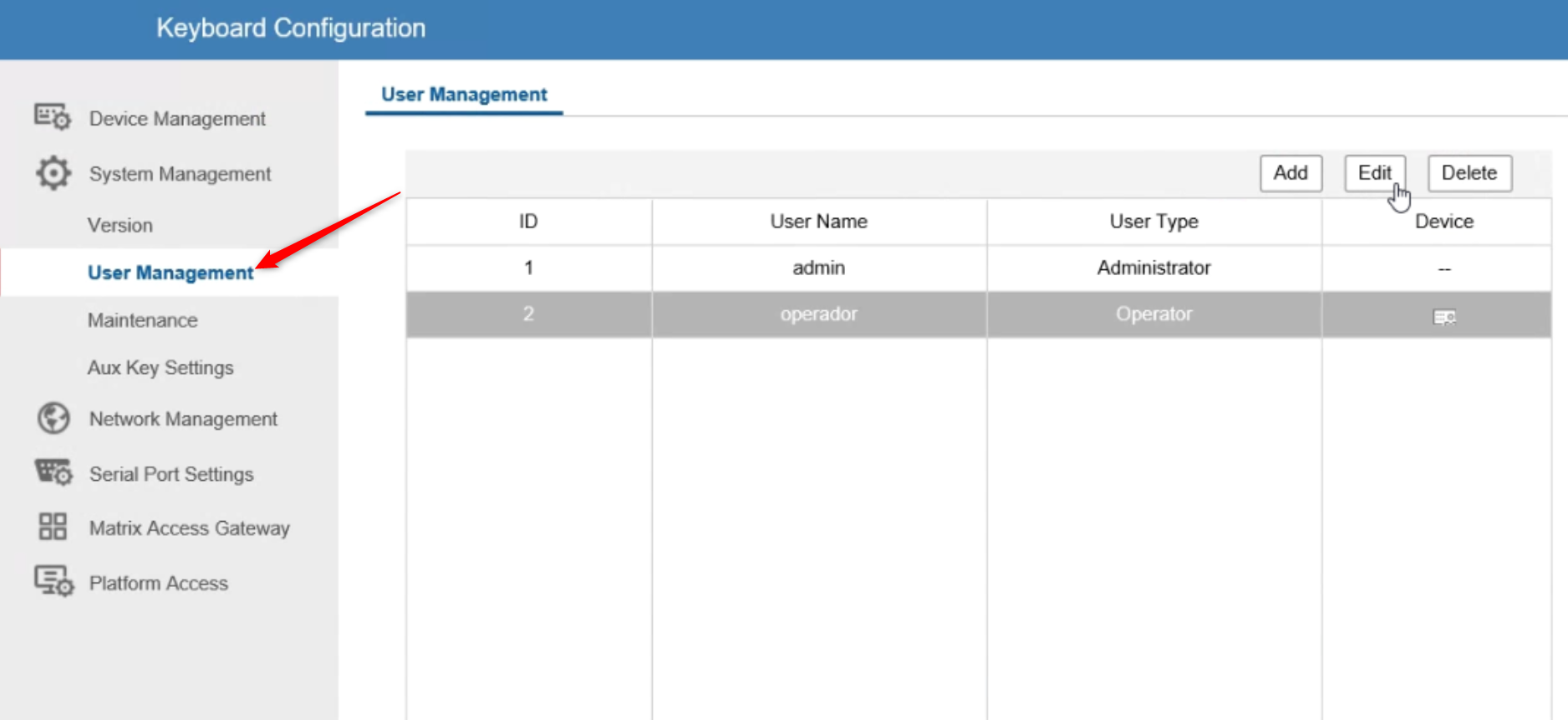Open Version page

(120, 226)
